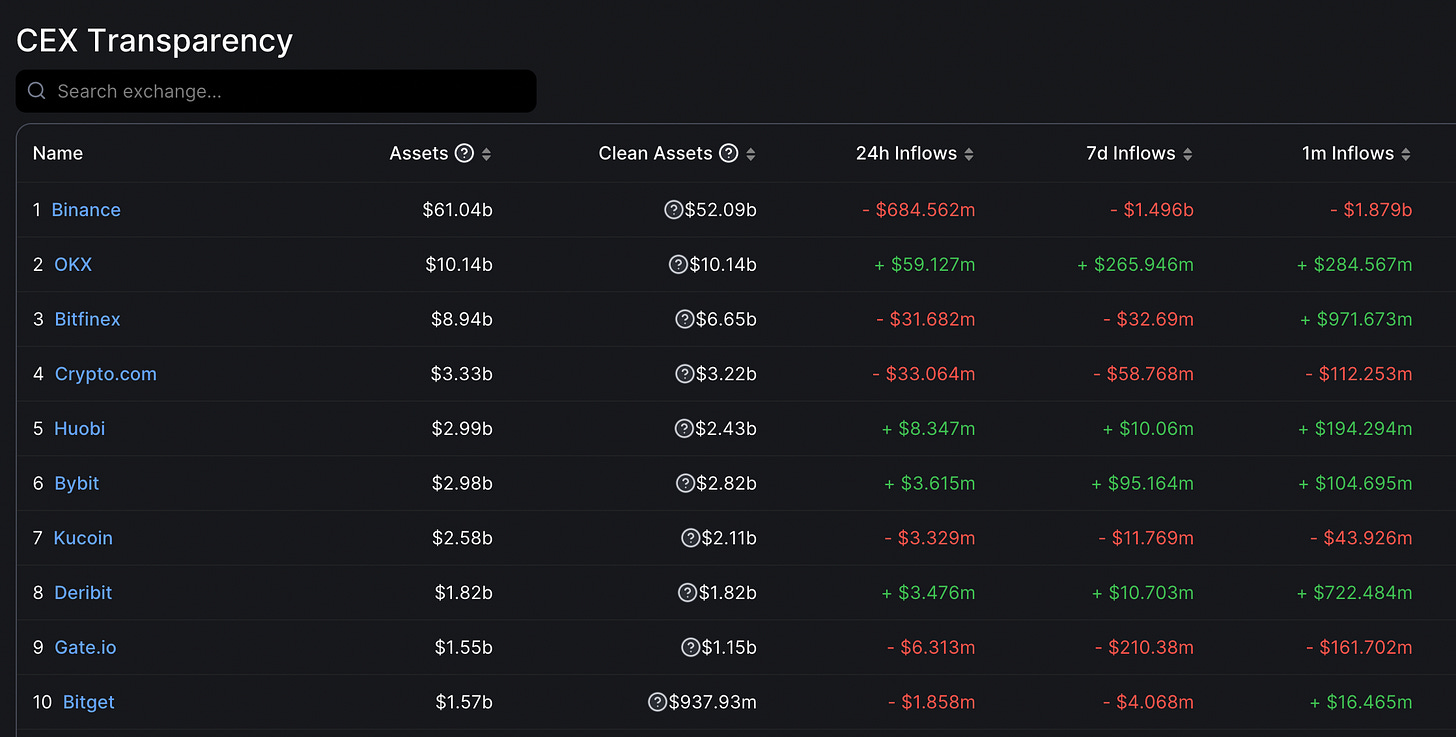1456x737 pixels.
Task: Select Binance 7d inflow - $1.496b
Action: point(1152,210)
